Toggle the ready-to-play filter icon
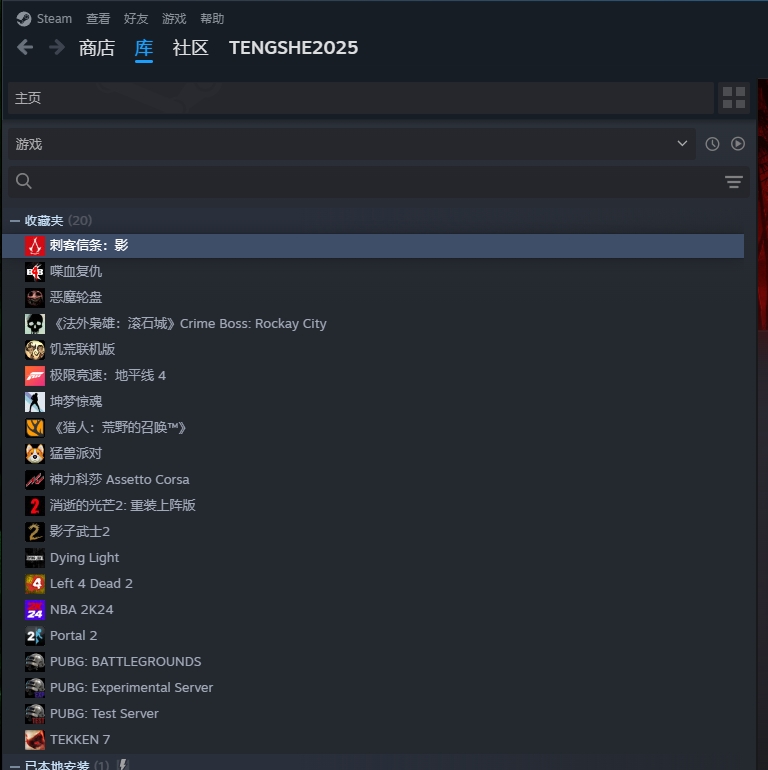Viewport: 768px width, 770px height. click(738, 144)
